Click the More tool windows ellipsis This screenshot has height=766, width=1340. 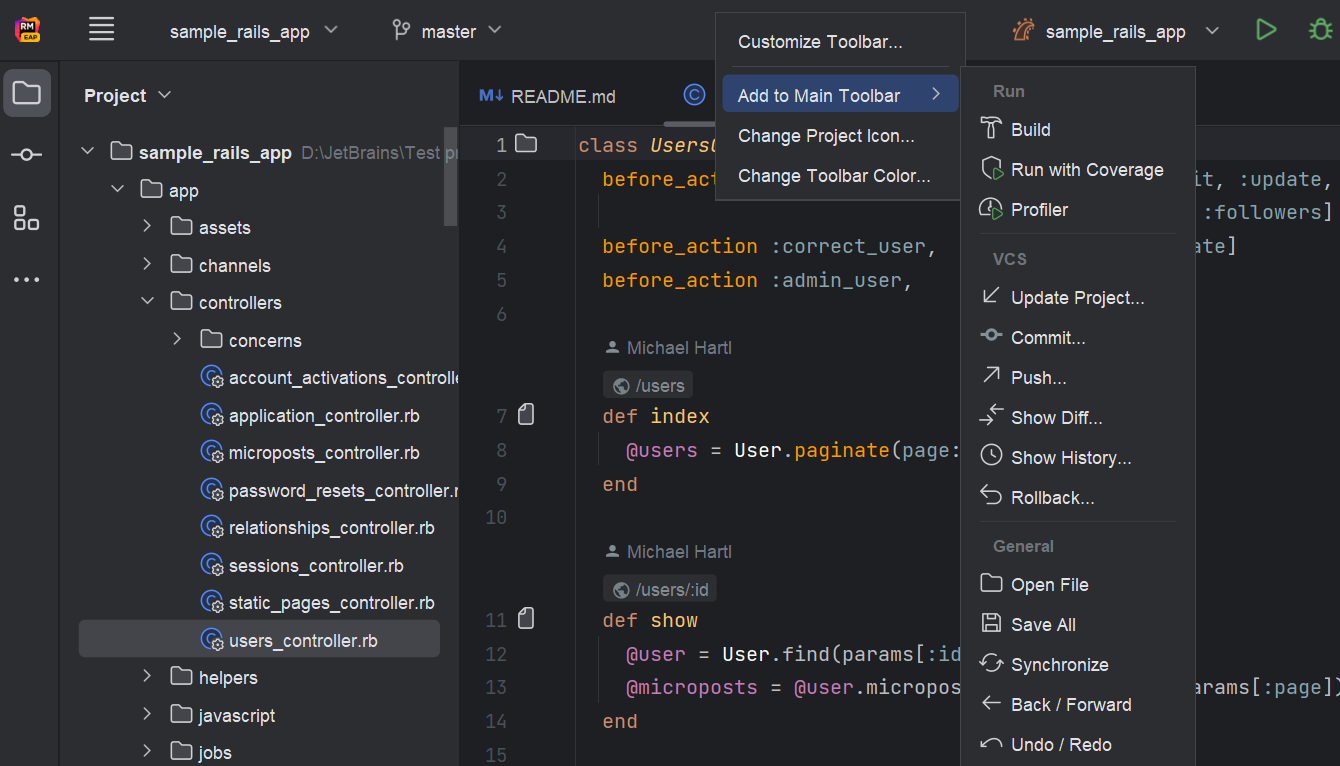(x=27, y=280)
